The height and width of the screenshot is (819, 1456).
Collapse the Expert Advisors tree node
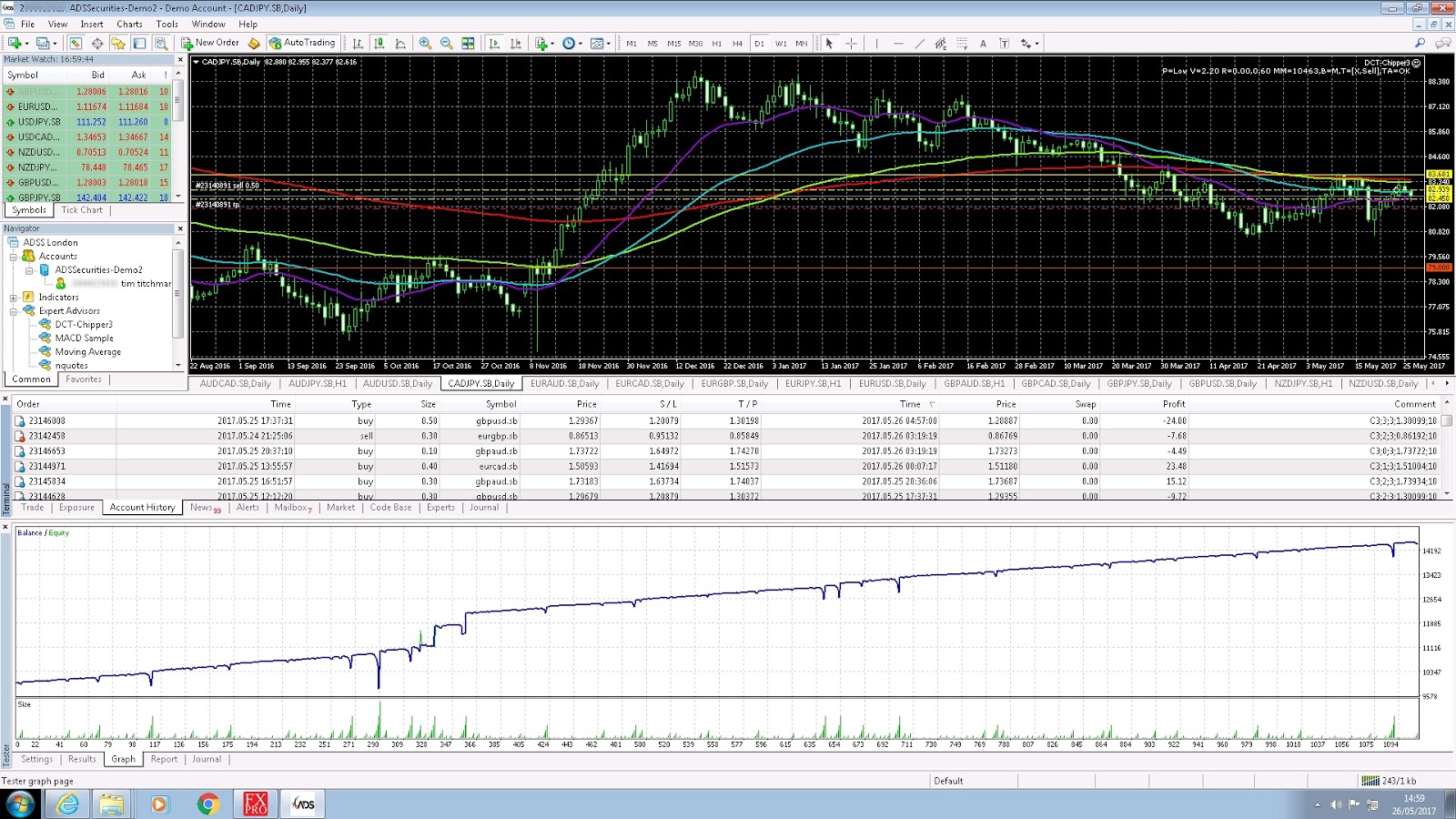(14, 311)
